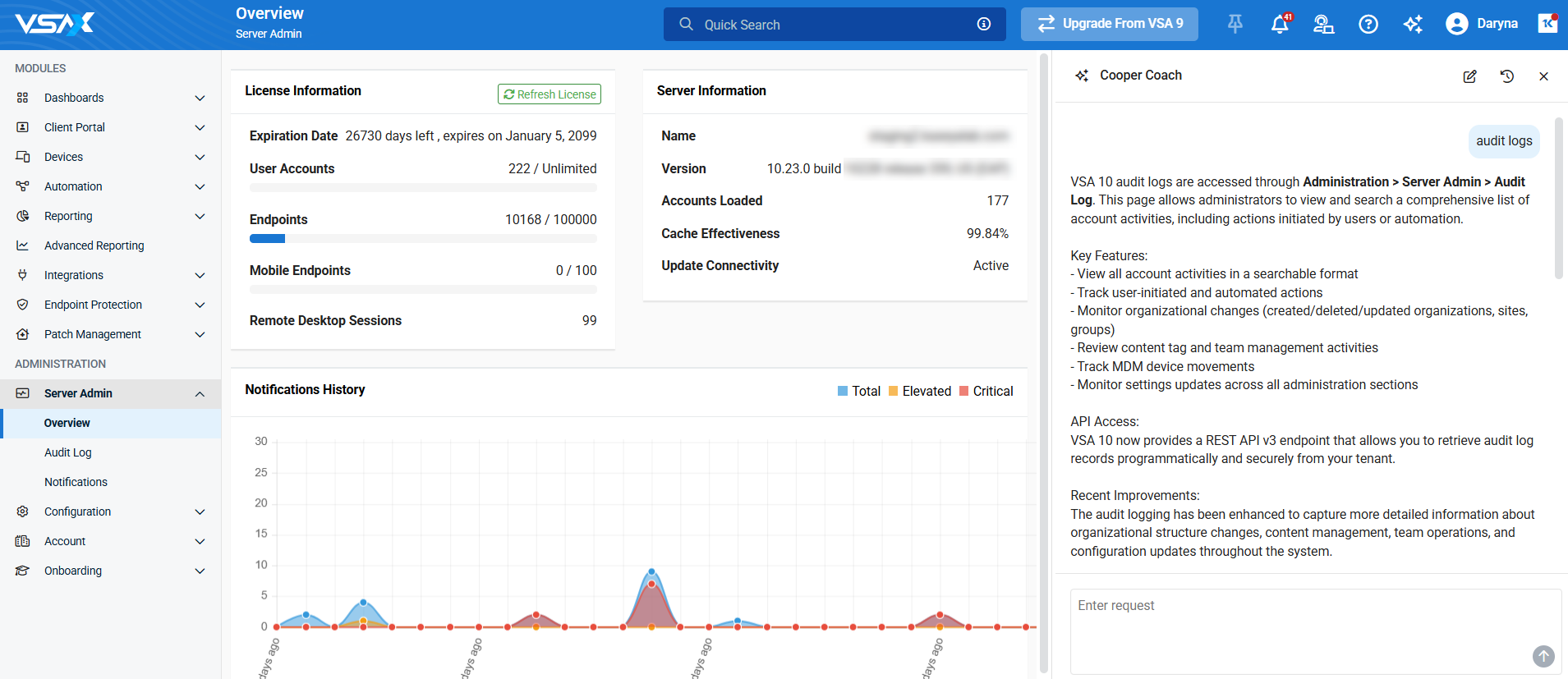Open Cooper Coach chat history
1568x679 pixels.
tap(1506, 76)
